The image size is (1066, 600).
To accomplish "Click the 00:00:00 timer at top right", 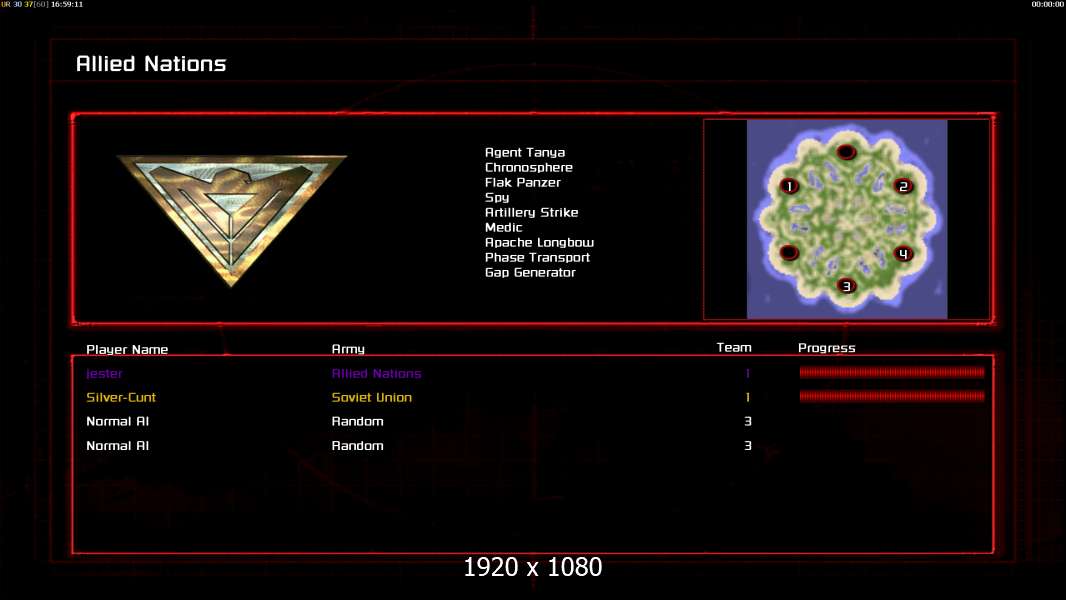I will (1048, 4).
